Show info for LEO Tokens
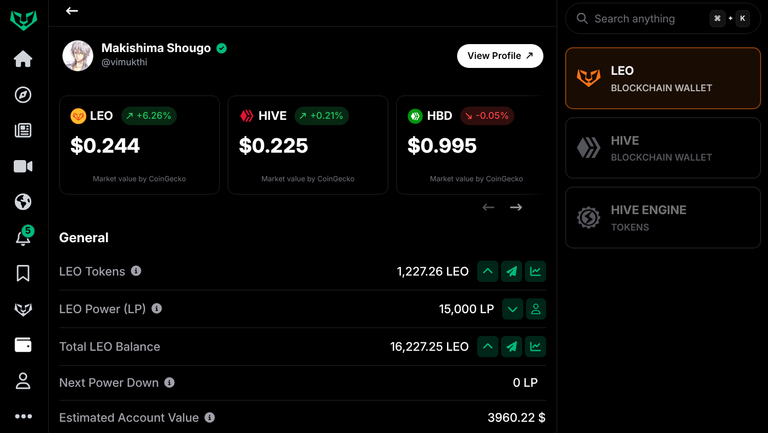The width and height of the screenshot is (768, 433). pyautogui.click(x=136, y=270)
